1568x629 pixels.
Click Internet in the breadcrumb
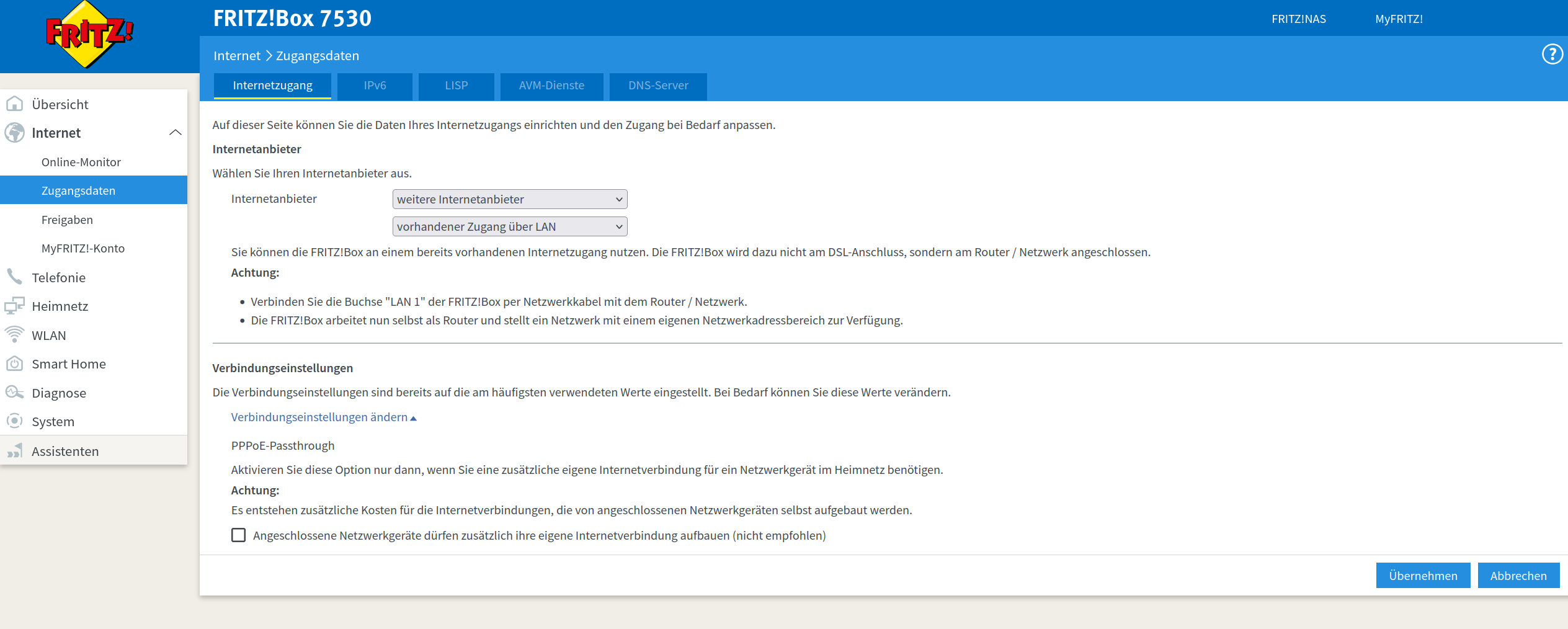[237, 56]
